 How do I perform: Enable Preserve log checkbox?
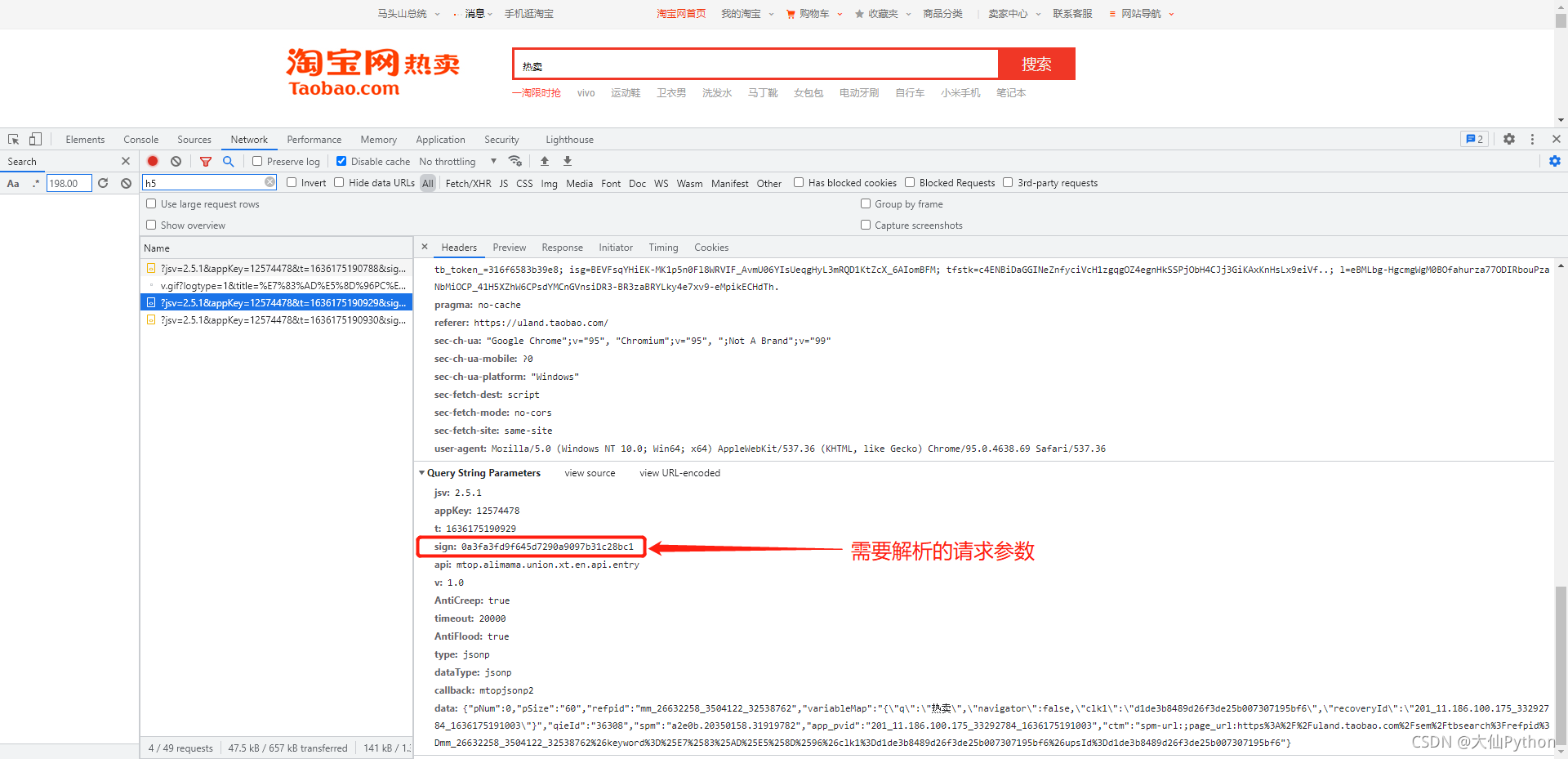tap(257, 161)
